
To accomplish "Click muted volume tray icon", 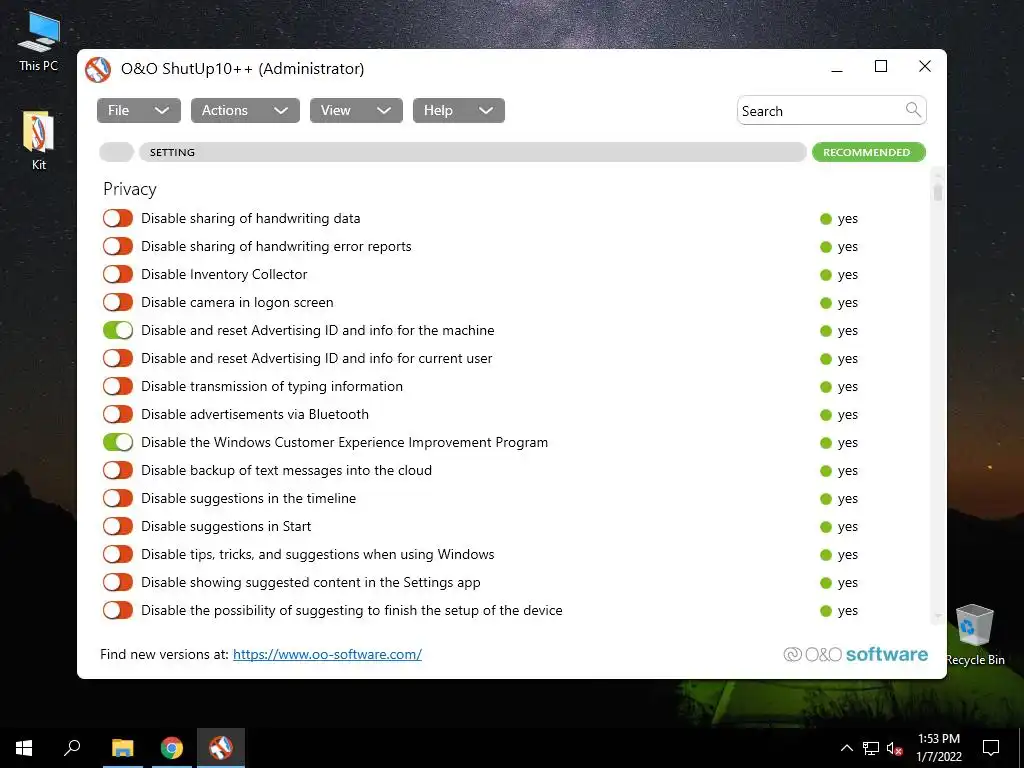I will (x=895, y=748).
